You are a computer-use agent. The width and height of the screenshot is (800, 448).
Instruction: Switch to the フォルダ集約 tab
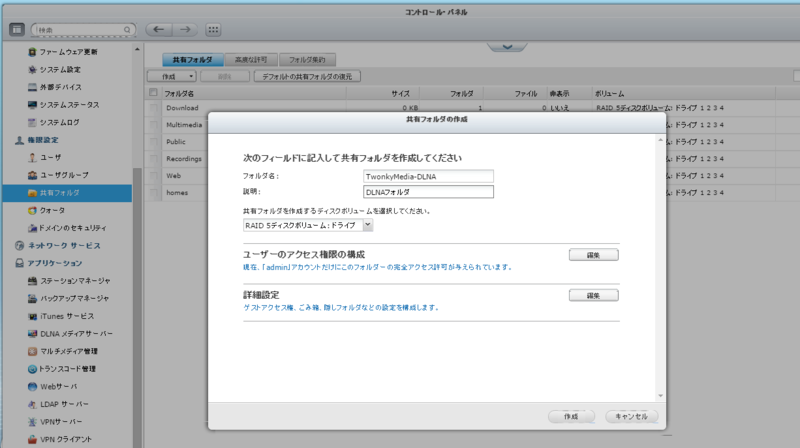pyautogui.click(x=308, y=60)
